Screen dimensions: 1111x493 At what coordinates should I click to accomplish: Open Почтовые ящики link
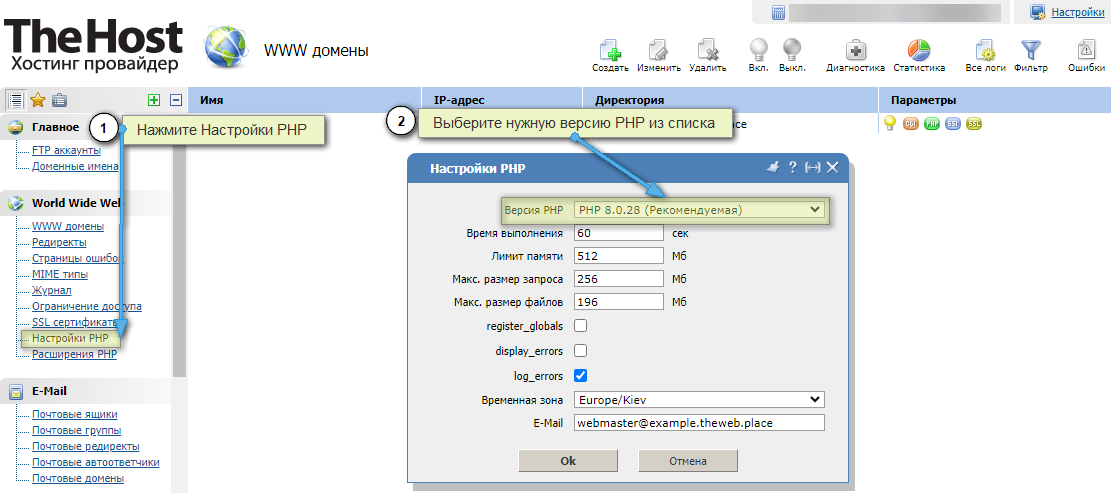click(74, 414)
